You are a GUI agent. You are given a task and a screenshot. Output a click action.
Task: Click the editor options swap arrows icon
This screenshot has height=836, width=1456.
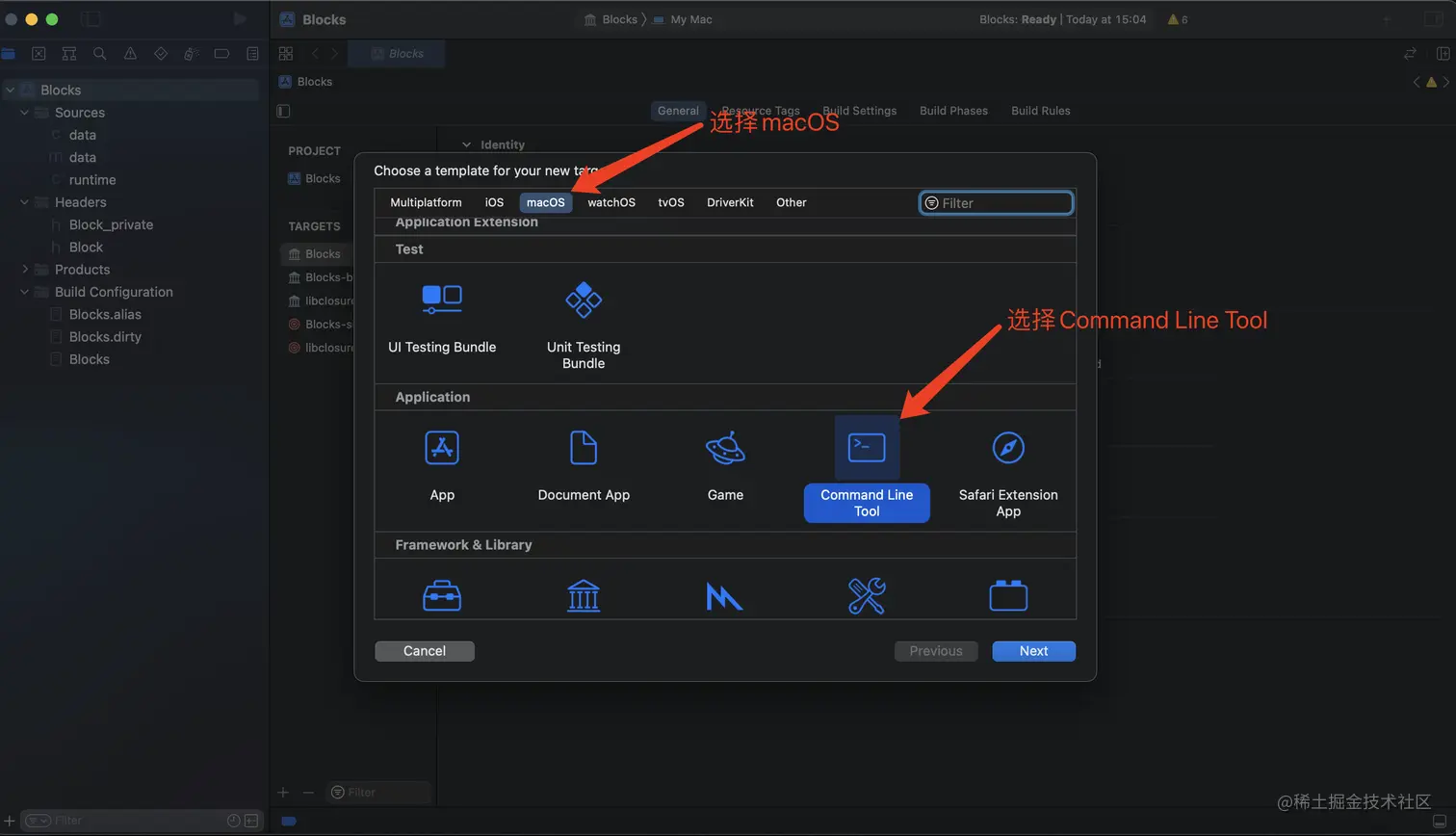click(x=1411, y=54)
